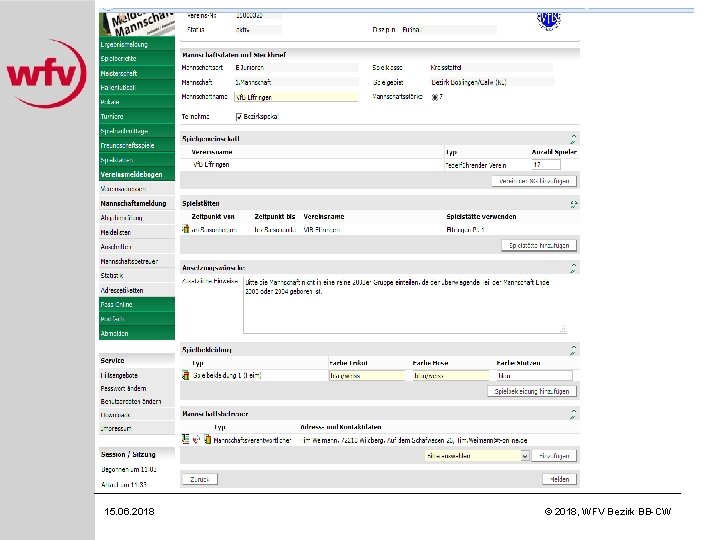Open Adressetiketten submenu item
Screen dimensions: 720x540
pos(137,290)
